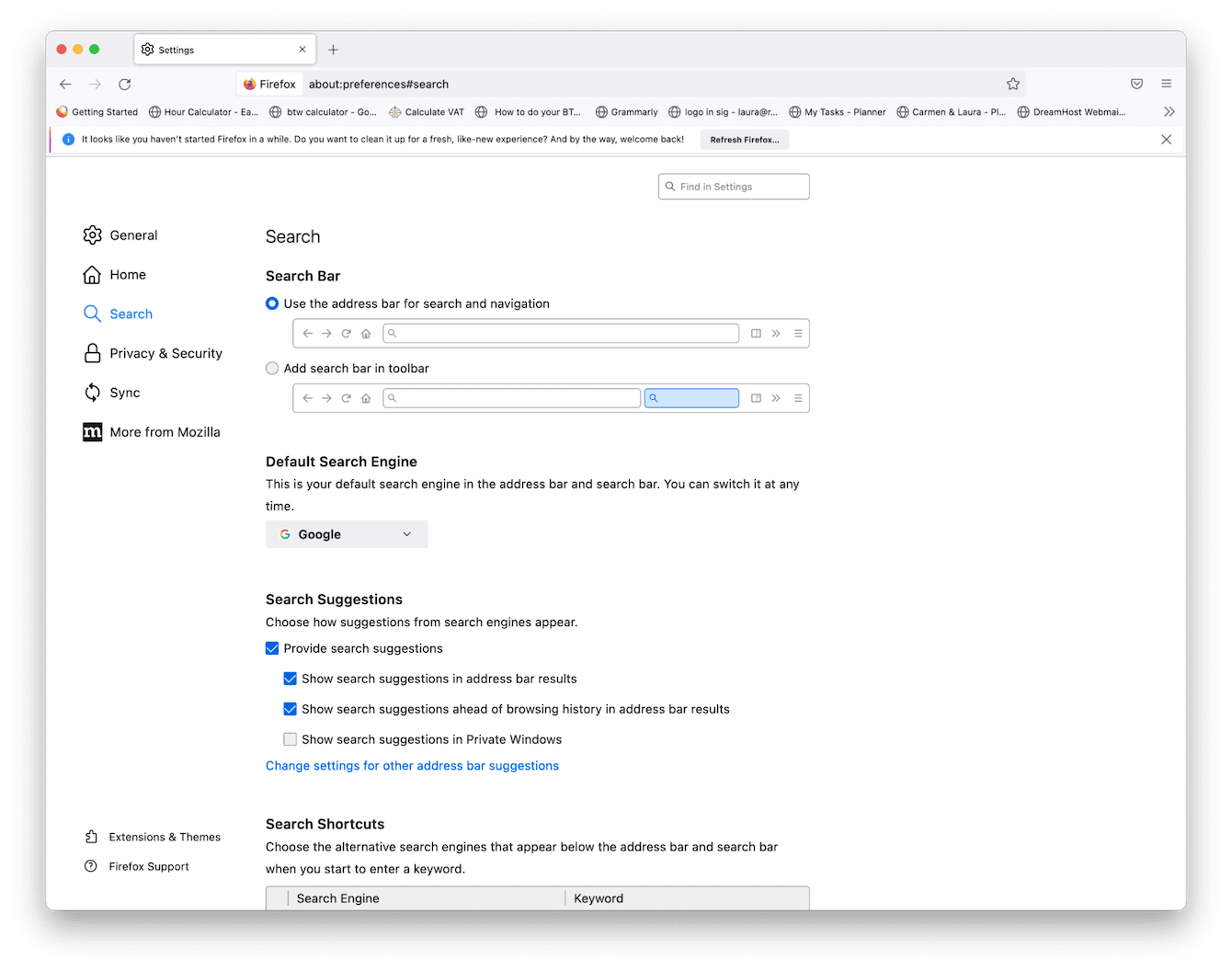Open the Firefox application menu
The image size is (1232, 971).
click(1167, 84)
